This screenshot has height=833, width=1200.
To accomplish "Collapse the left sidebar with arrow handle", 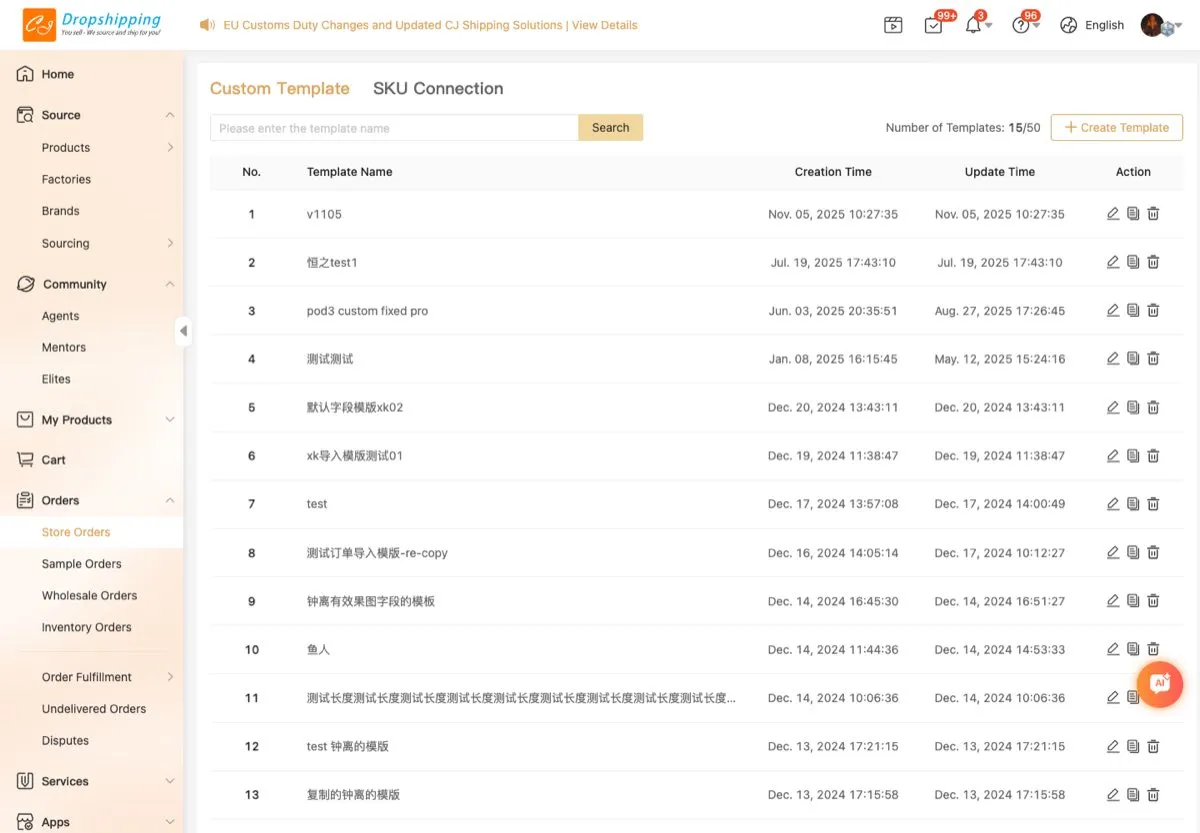I will 183,331.
